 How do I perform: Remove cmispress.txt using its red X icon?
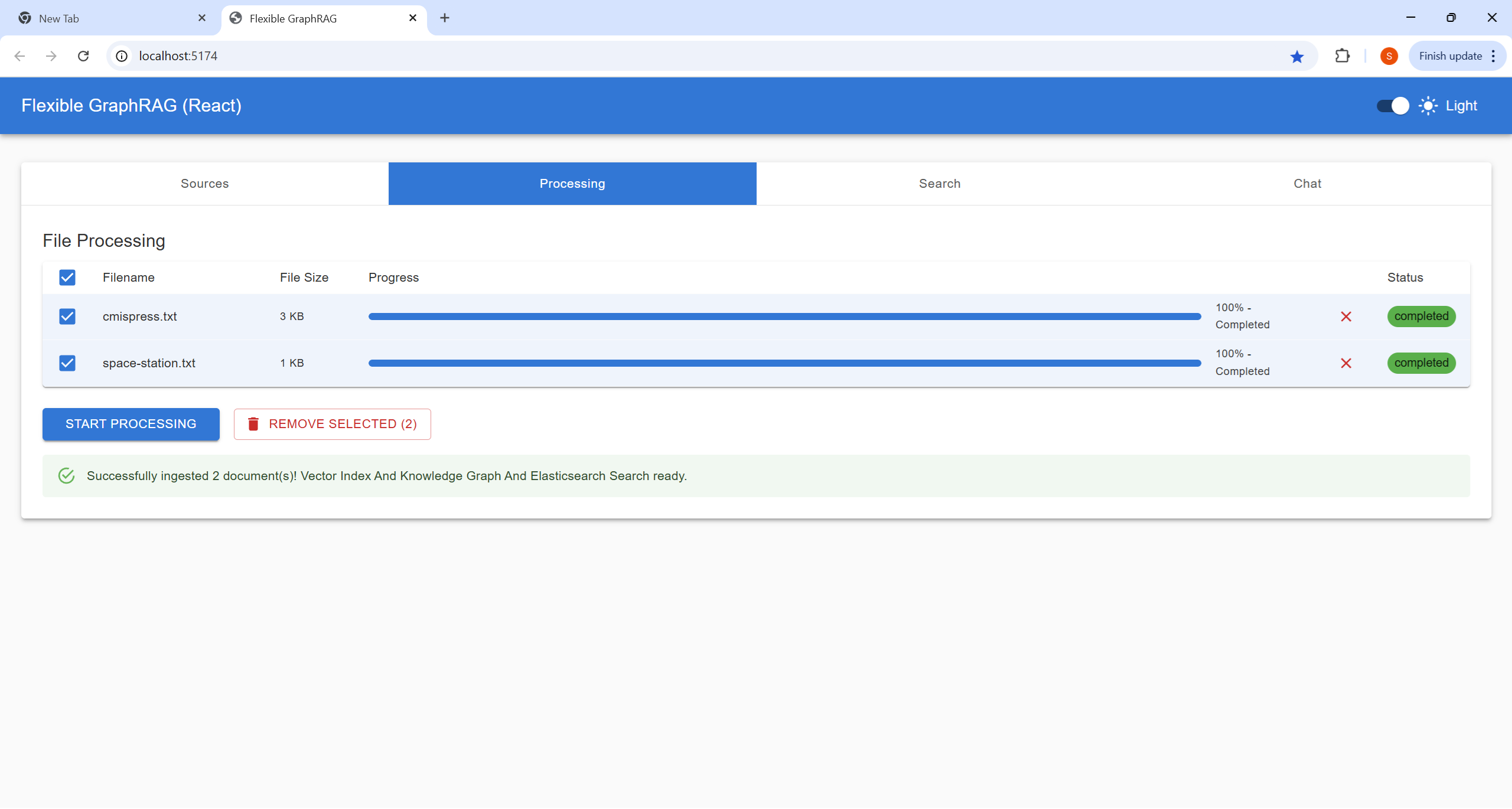[x=1346, y=317]
